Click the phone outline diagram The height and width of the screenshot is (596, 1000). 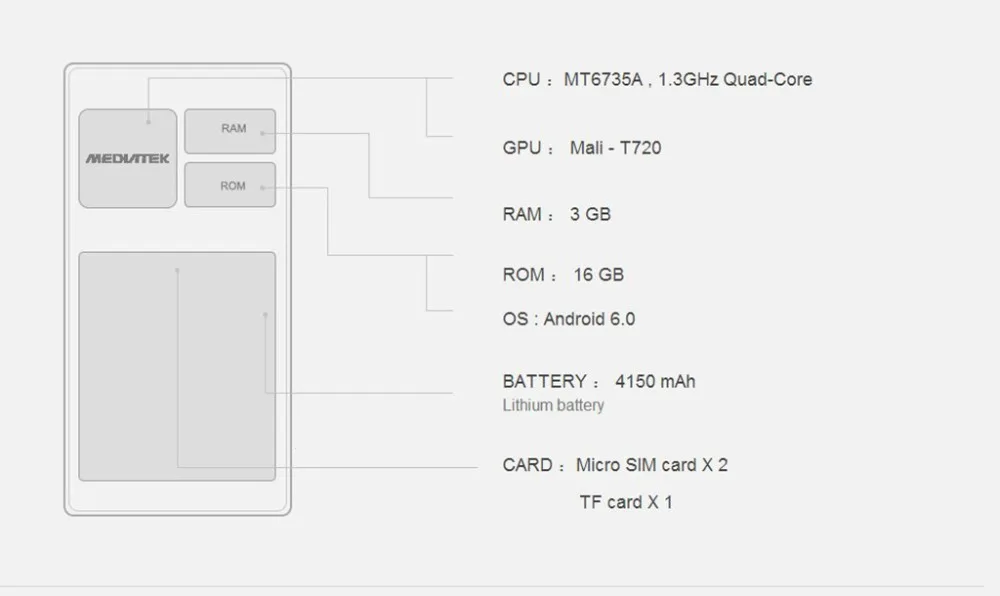pos(177,289)
